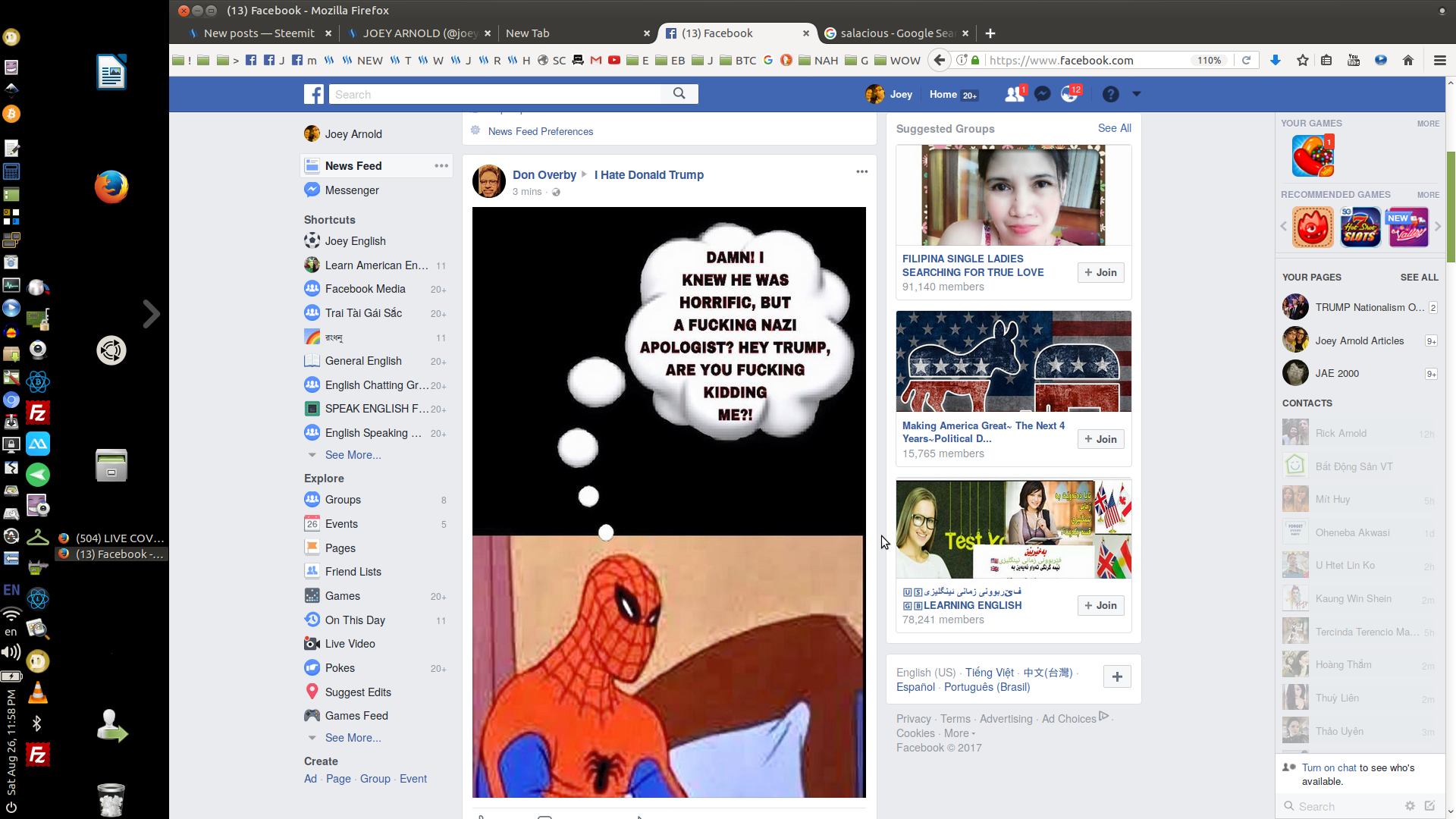The height and width of the screenshot is (819, 1456).
Task: Open Facebook Messenger icon in top bar
Action: click(1042, 94)
